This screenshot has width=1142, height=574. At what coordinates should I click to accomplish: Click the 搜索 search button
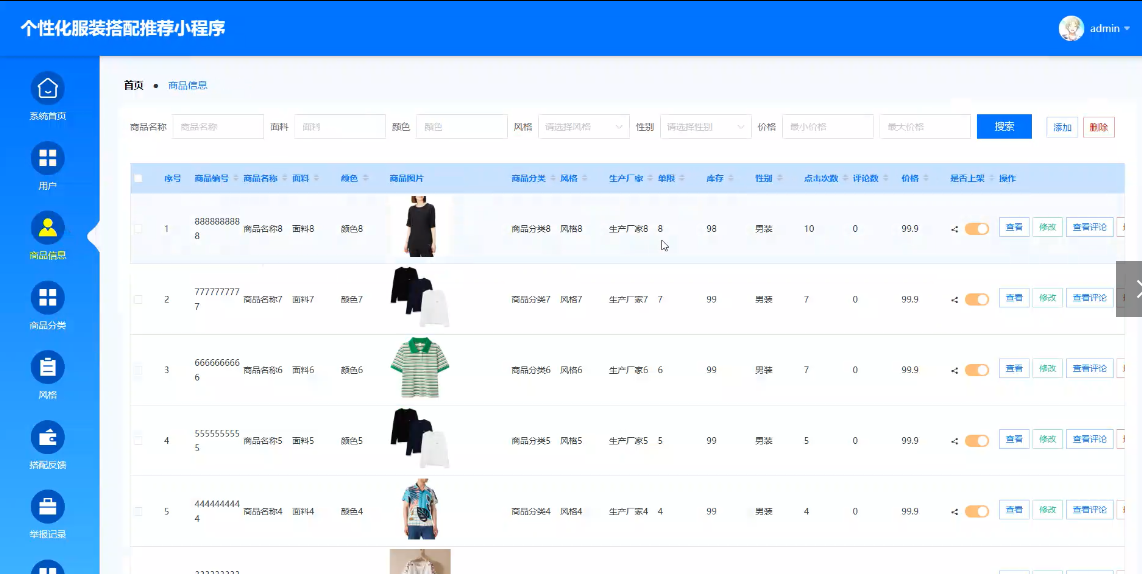click(x=1004, y=127)
